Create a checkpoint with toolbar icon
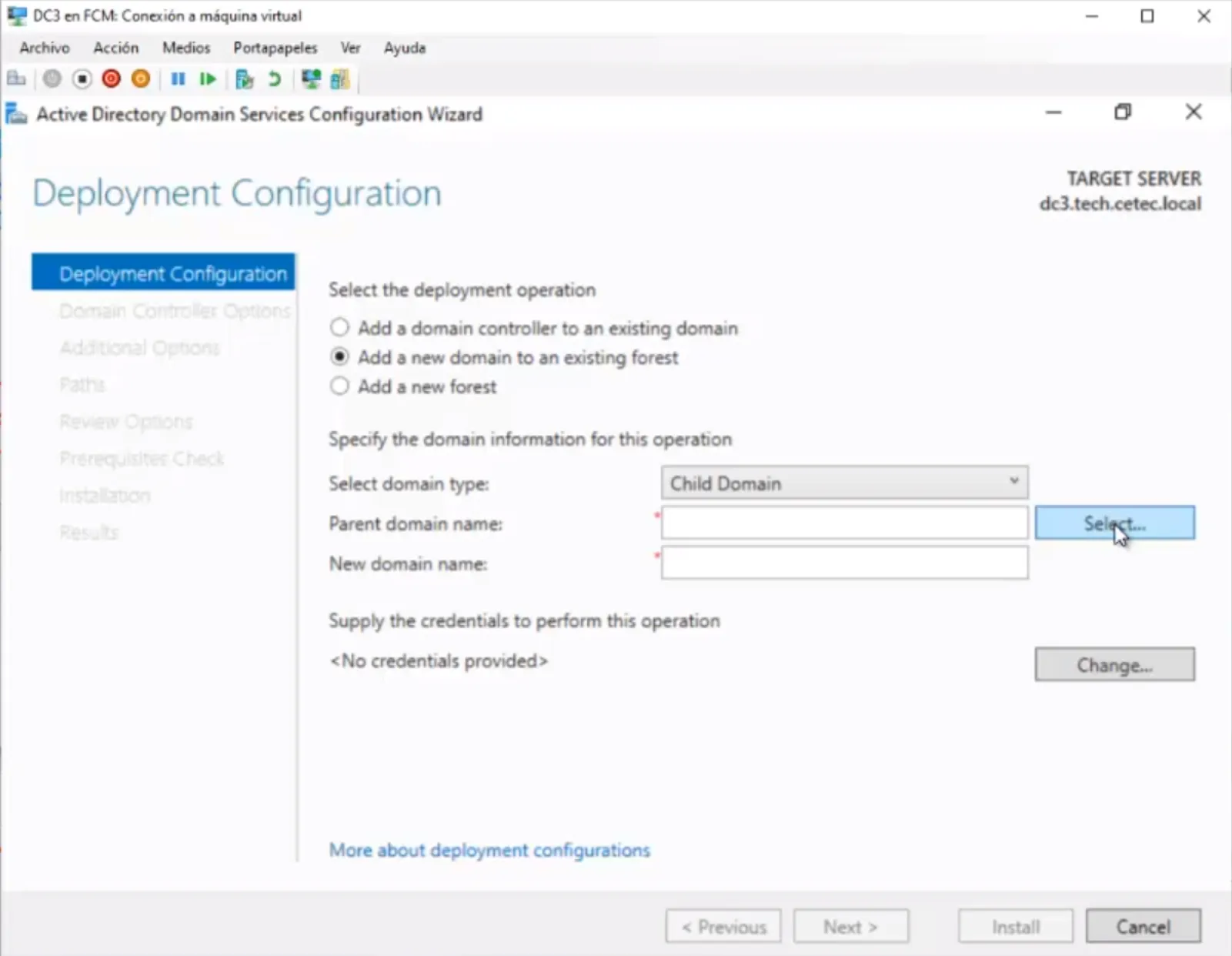The width and height of the screenshot is (1232, 956). 245,79
